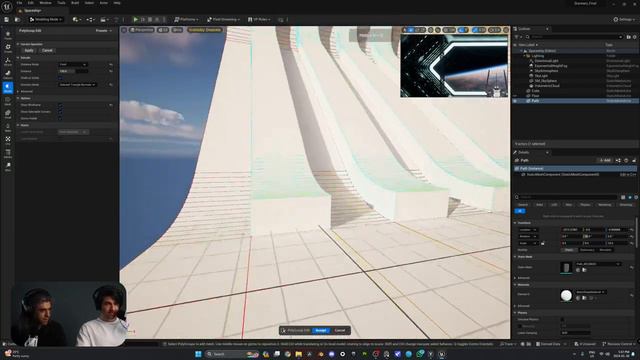Click the green Play button

point(136,19)
